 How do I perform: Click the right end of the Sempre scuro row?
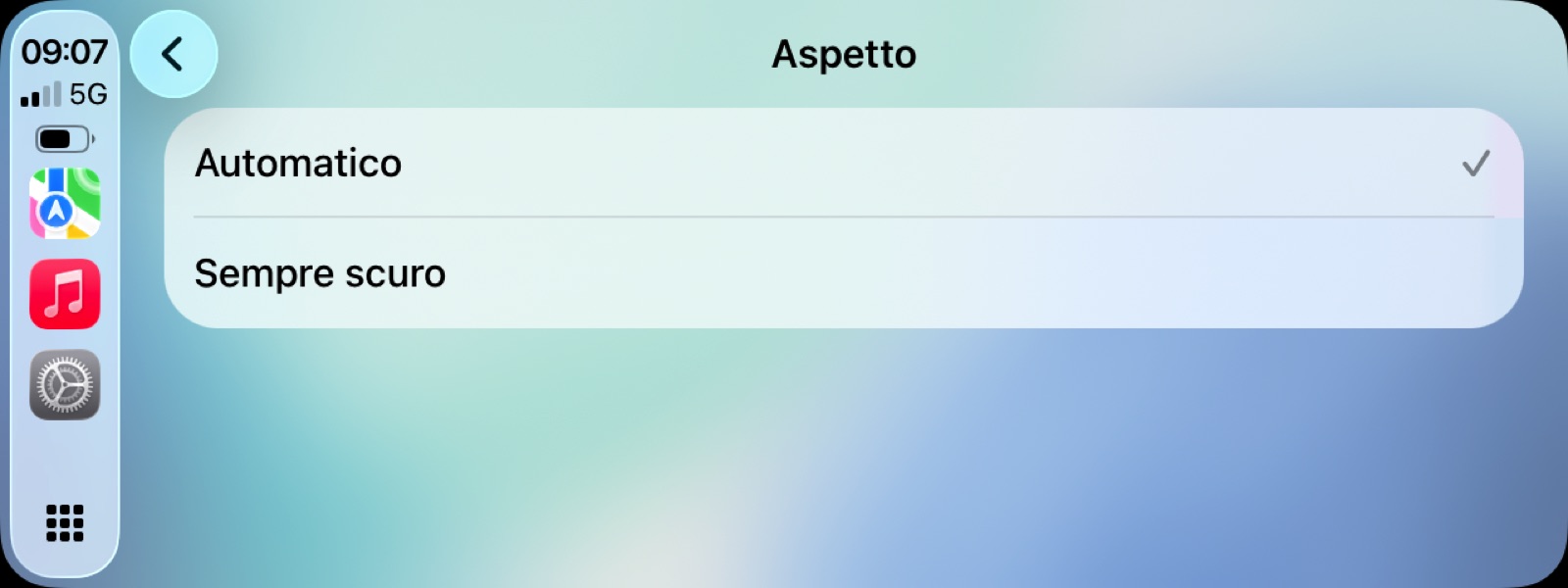click(x=1470, y=273)
